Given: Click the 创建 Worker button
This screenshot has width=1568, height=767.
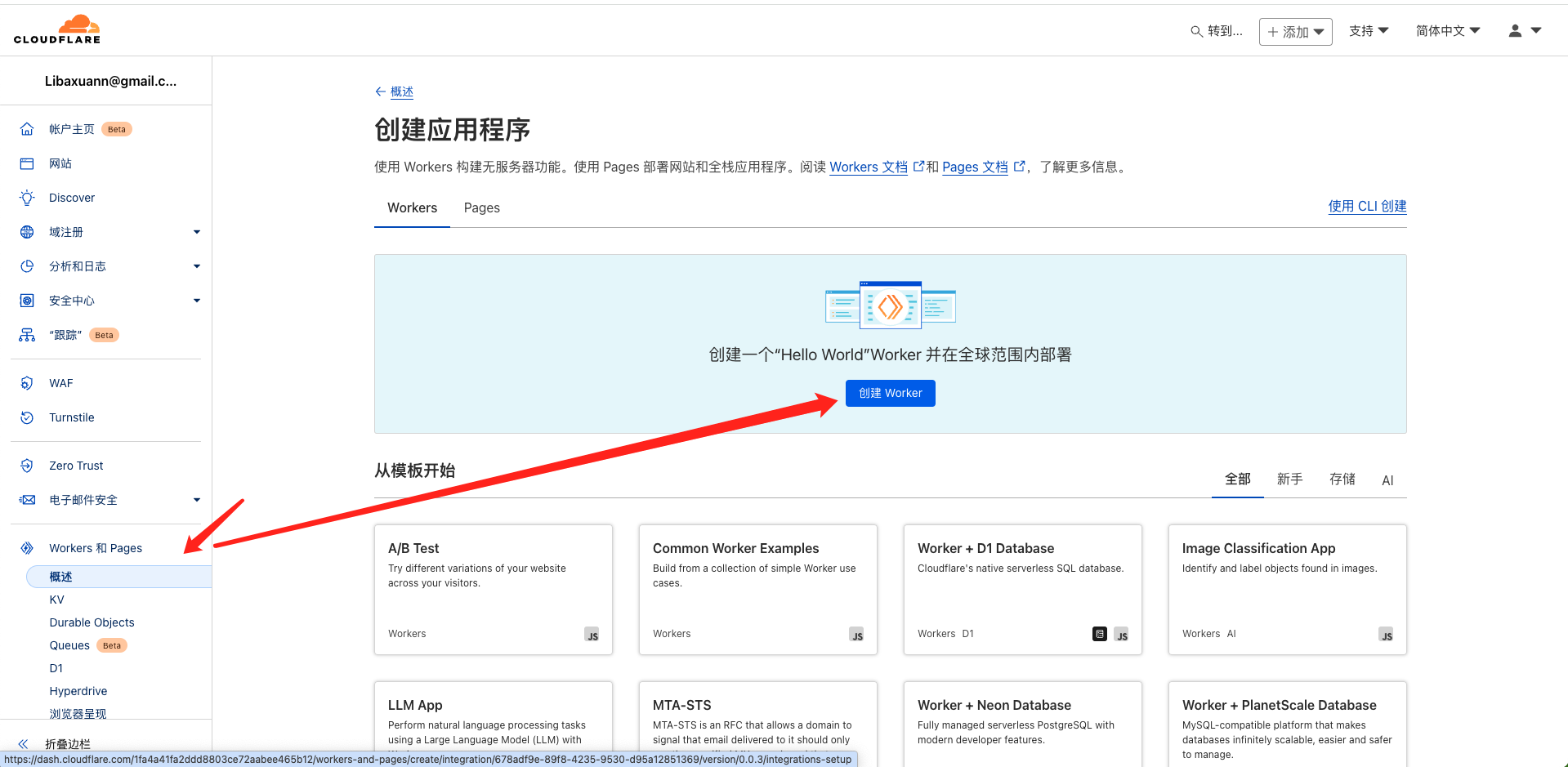Looking at the screenshot, I should point(890,393).
